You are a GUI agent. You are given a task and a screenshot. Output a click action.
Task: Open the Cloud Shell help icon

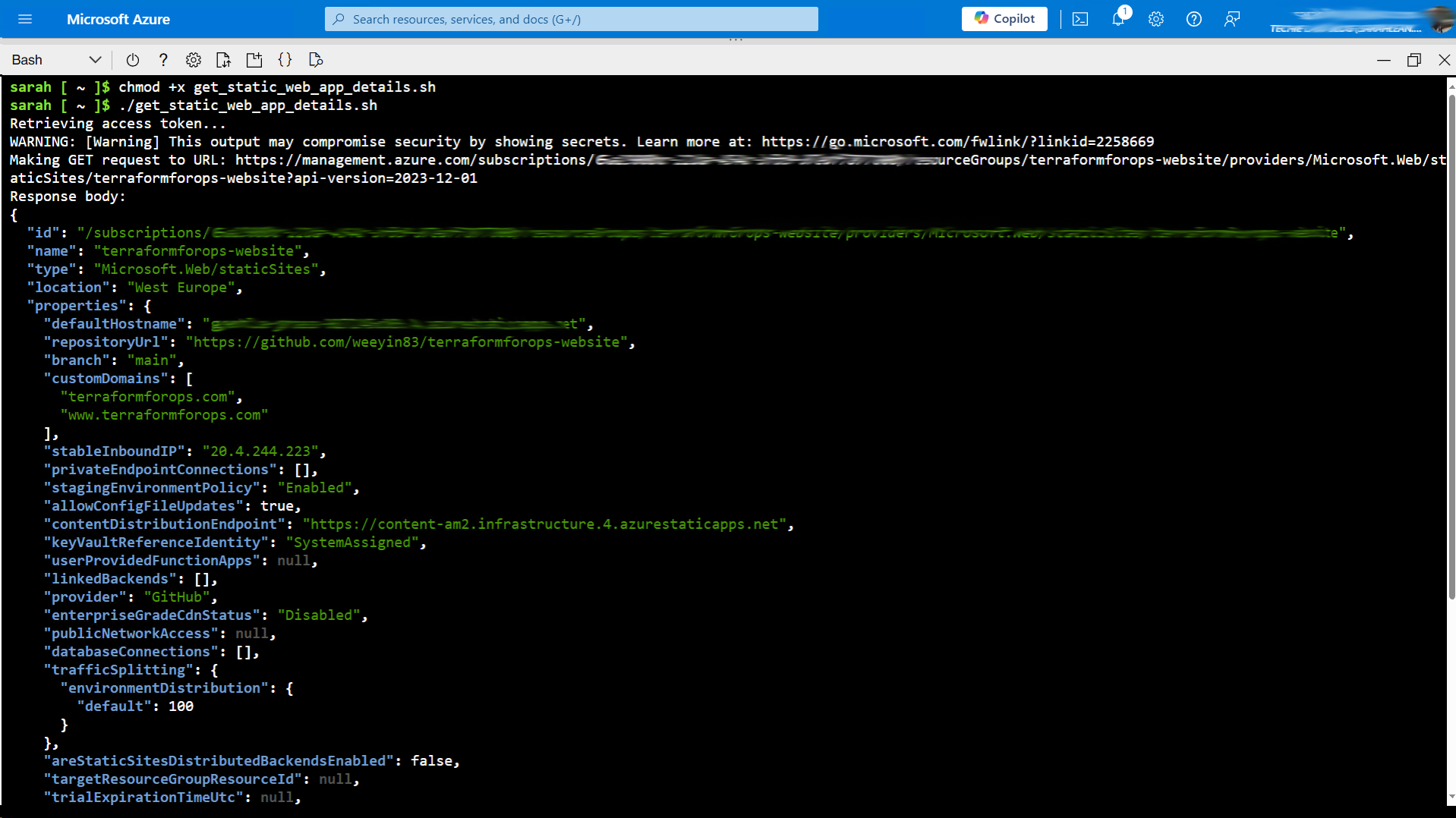[162, 60]
